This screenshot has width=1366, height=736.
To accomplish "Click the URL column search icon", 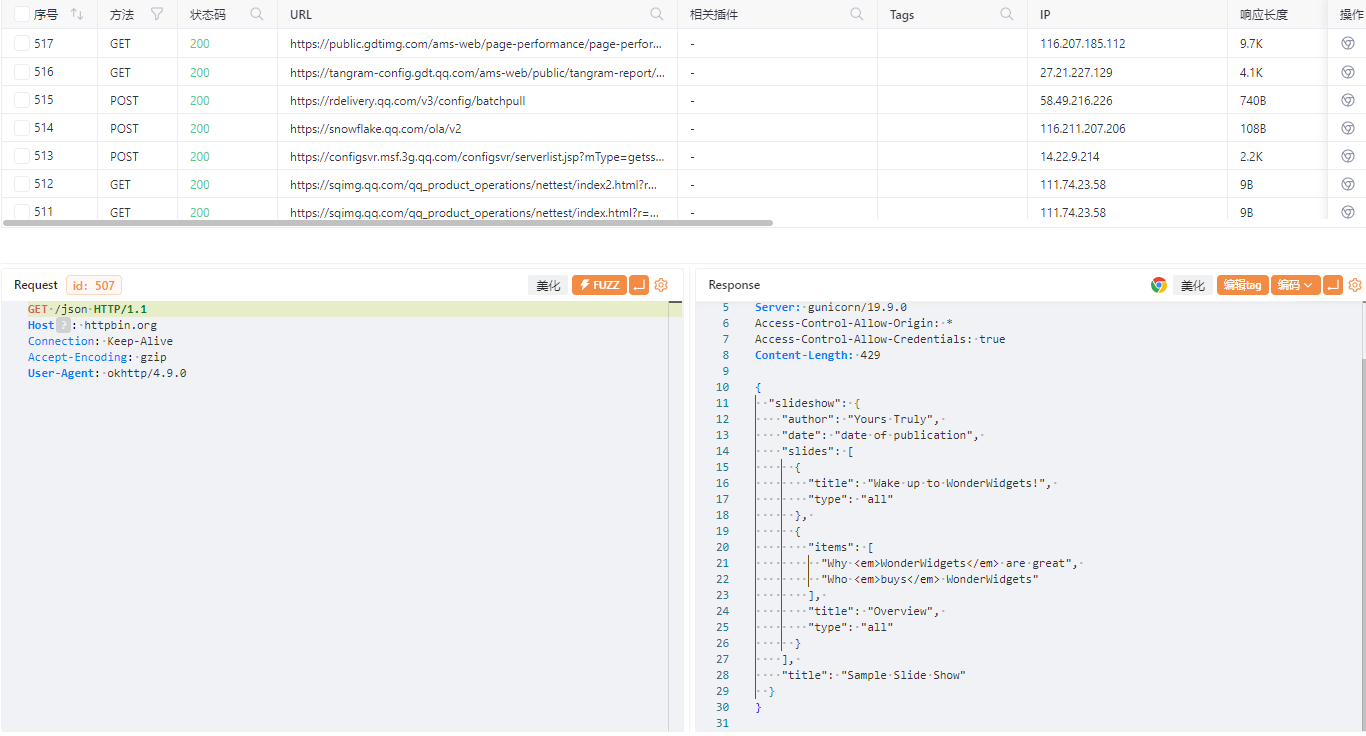I will point(657,14).
